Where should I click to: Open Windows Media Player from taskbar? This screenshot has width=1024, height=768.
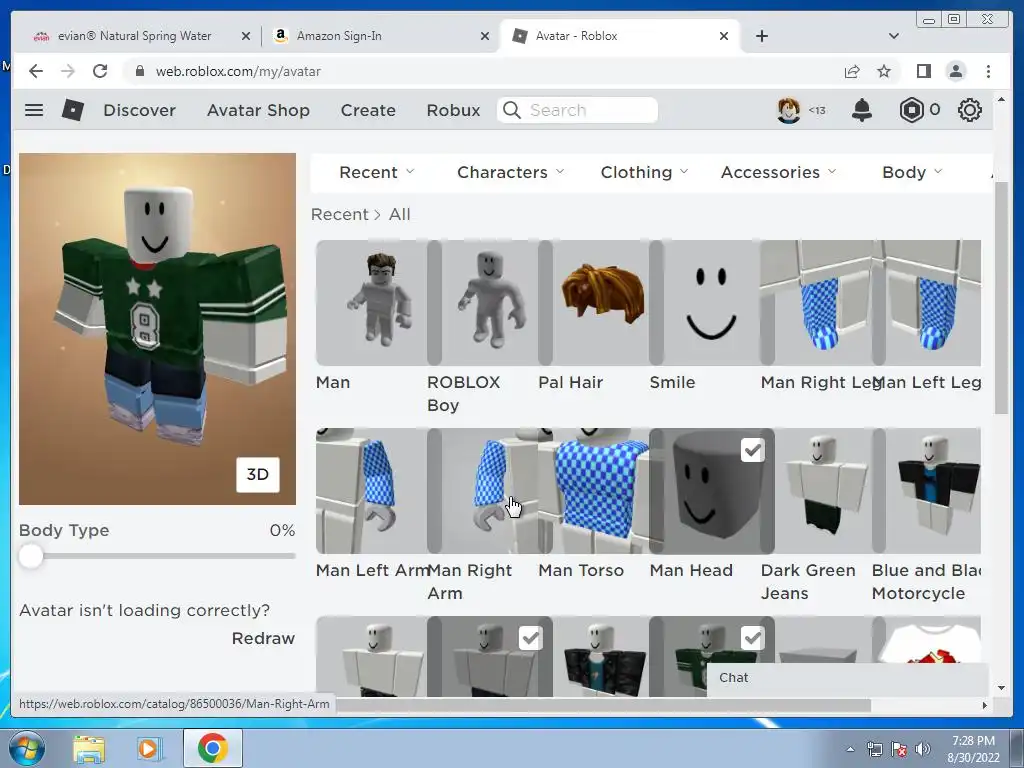coord(148,748)
